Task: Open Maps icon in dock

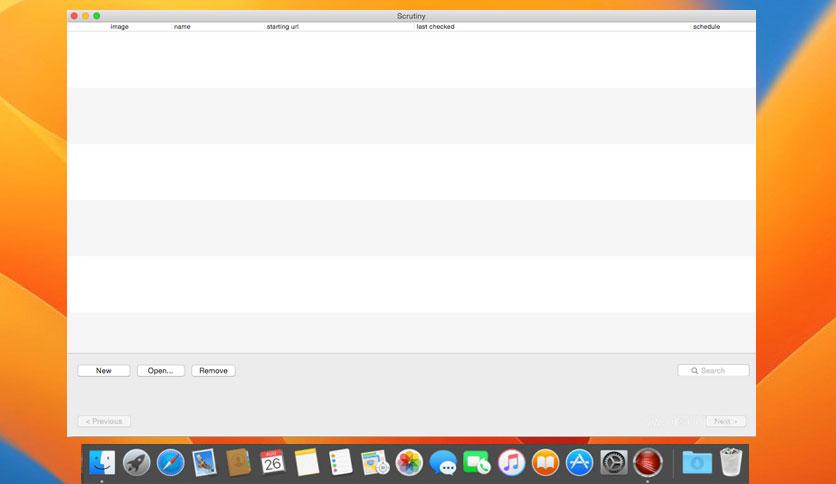Action: click(x=375, y=462)
